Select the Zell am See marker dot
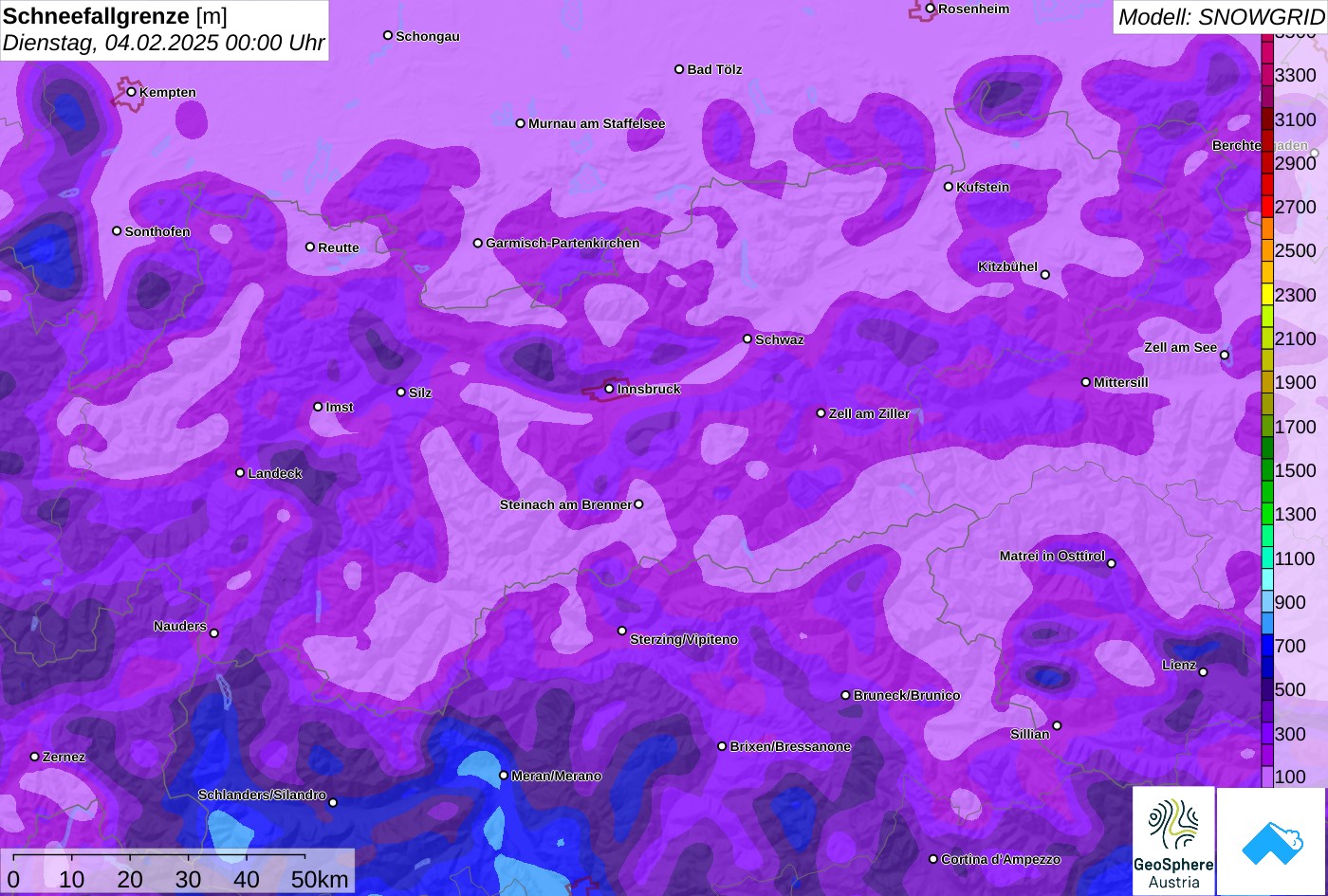 tap(1225, 356)
